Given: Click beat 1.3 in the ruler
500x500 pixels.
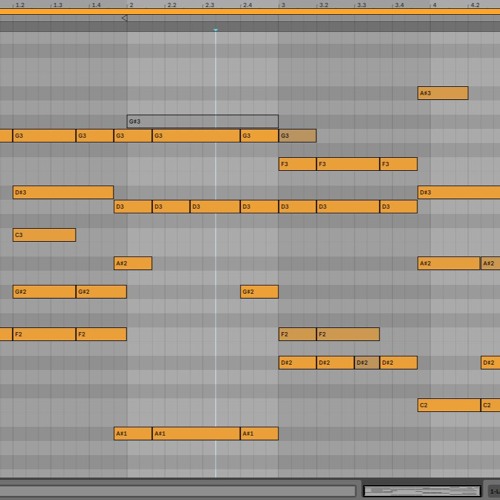Looking at the screenshot, I should [x=58, y=5].
